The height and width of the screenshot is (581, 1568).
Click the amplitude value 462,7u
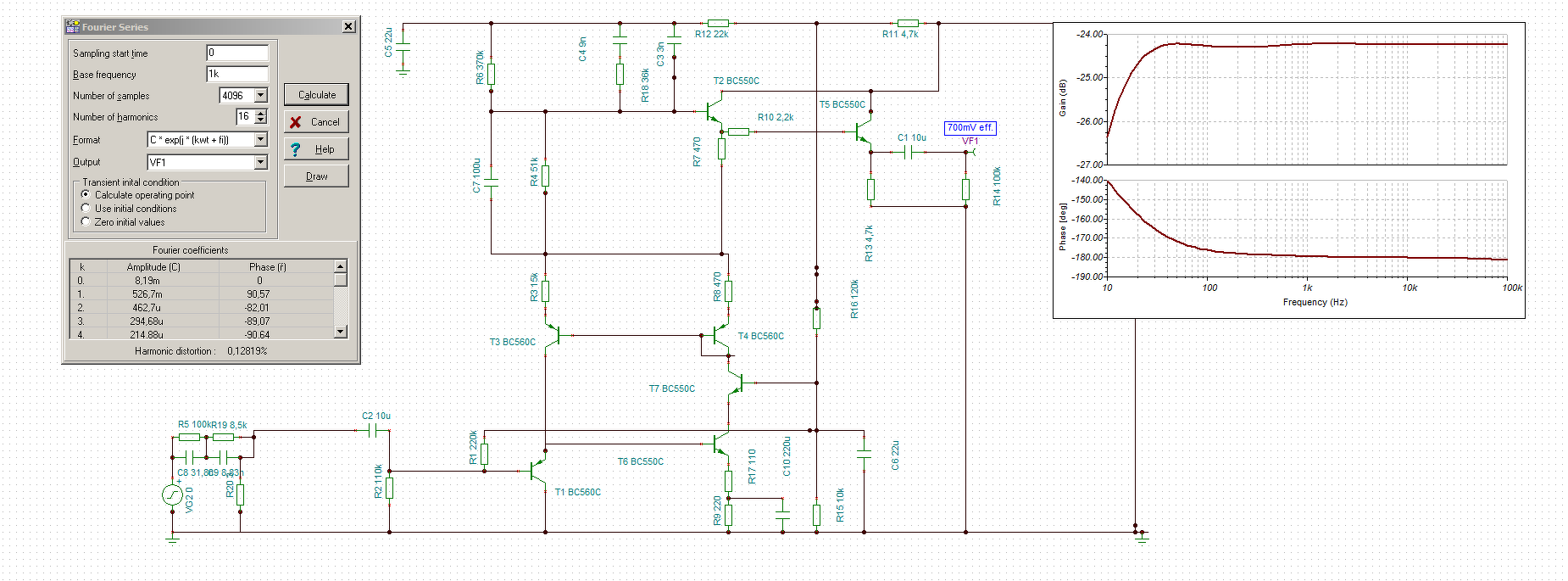tap(147, 308)
